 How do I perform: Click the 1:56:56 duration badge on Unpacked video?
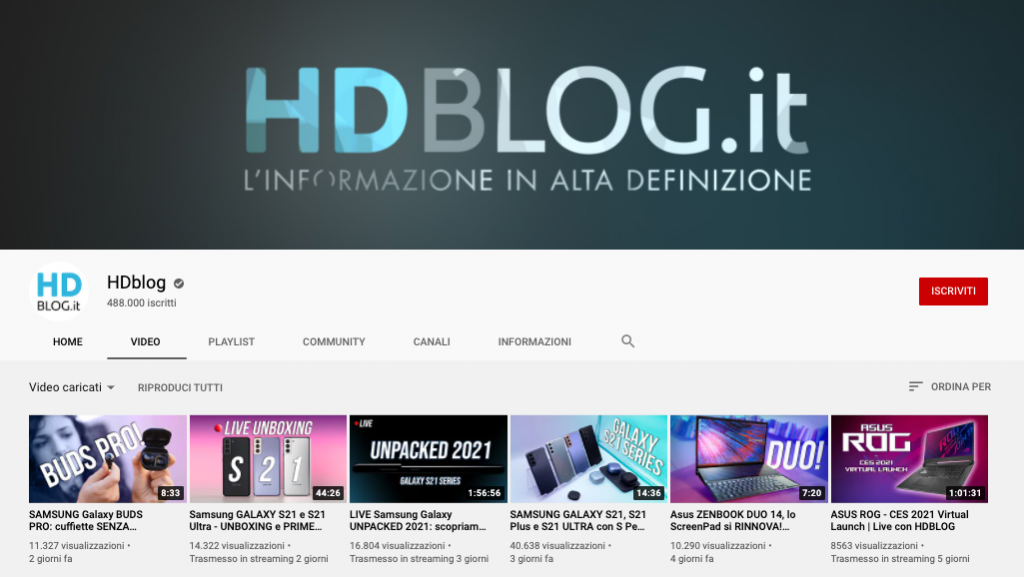482,493
